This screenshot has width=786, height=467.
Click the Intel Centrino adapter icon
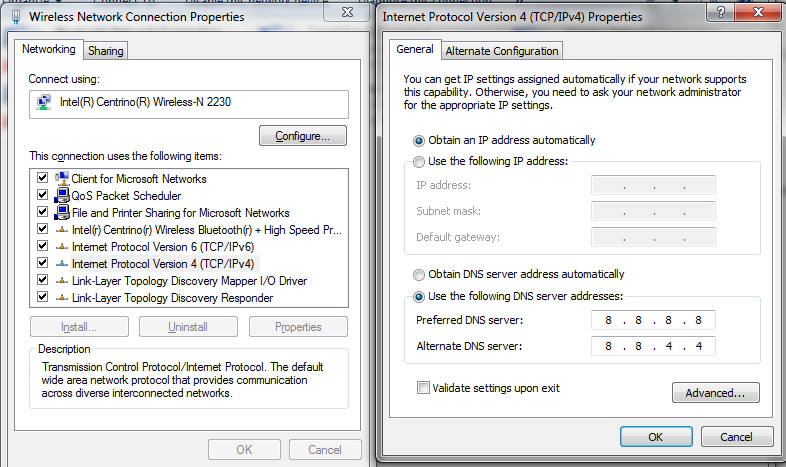45,103
